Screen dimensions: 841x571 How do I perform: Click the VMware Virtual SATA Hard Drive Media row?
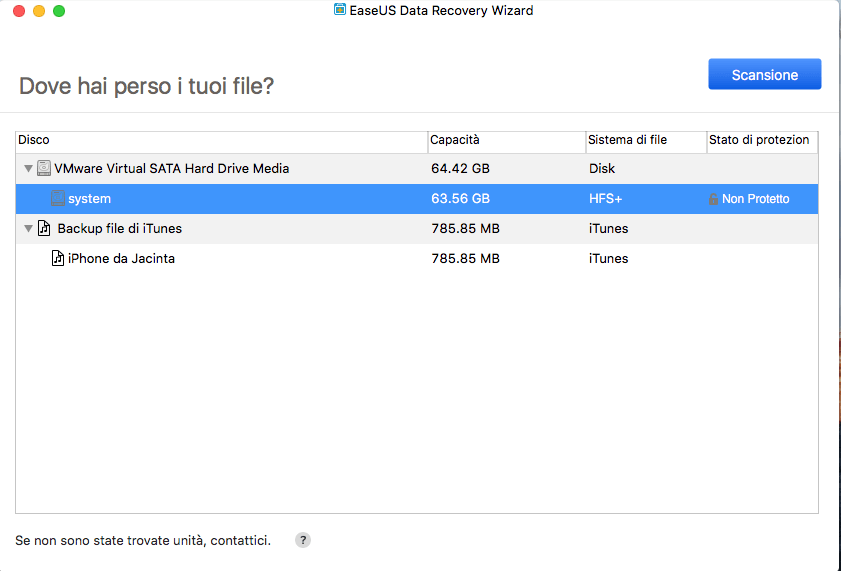[417, 168]
